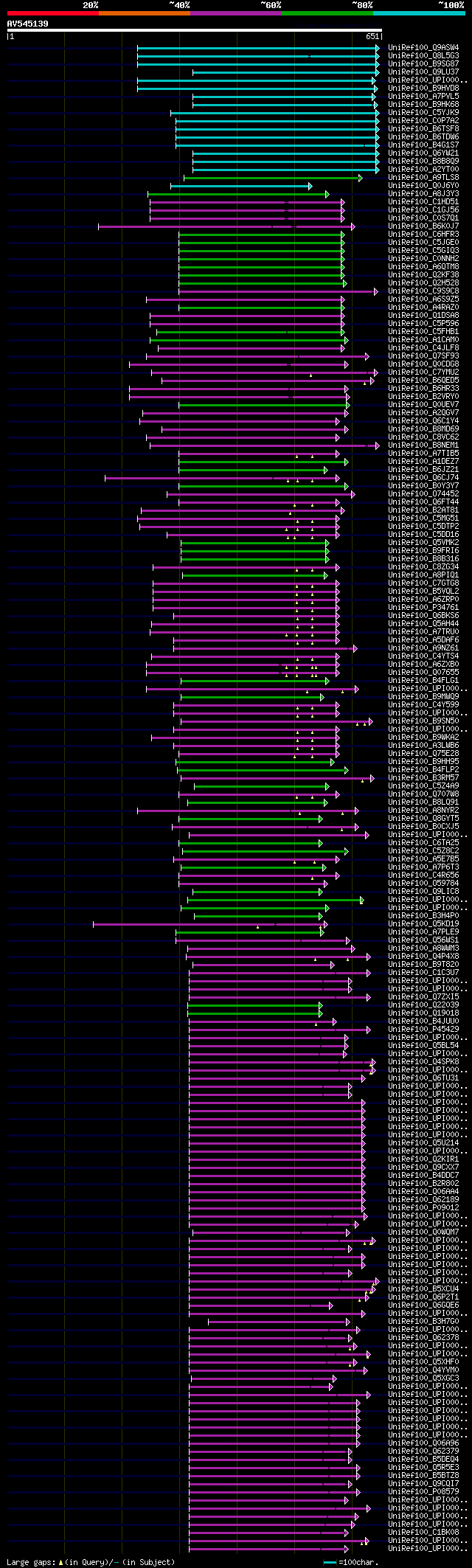Select hit label UniRef100_P45429
Viewport: 472px width, 1568px height.
[x=423, y=1029]
